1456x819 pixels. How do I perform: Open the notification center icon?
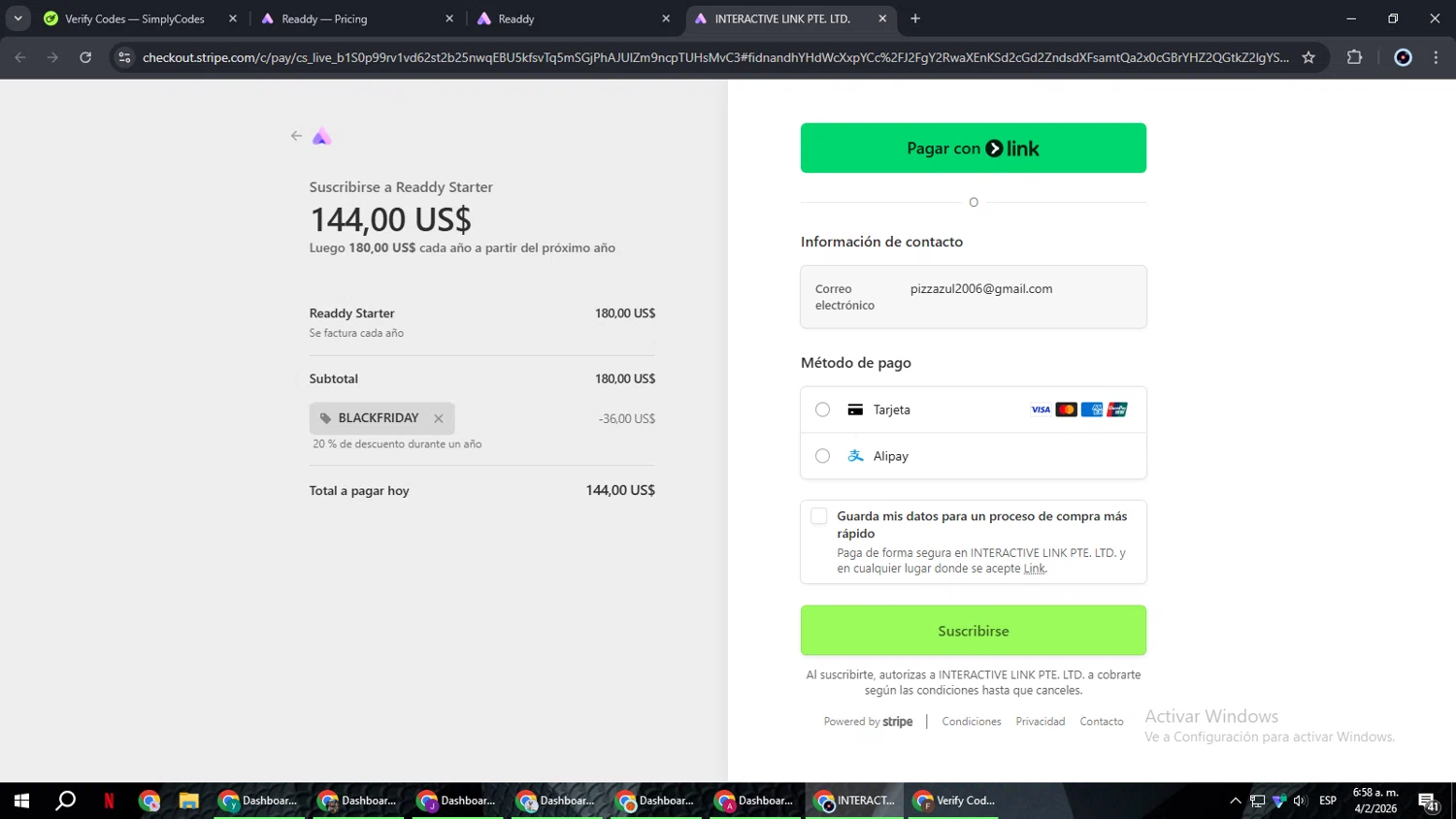click(1428, 802)
